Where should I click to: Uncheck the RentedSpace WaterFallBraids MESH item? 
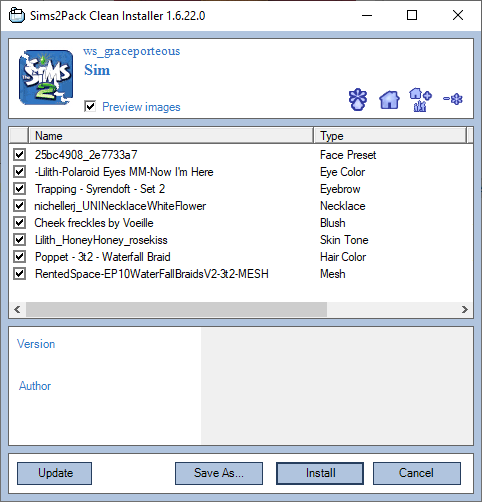coord(20,274)
